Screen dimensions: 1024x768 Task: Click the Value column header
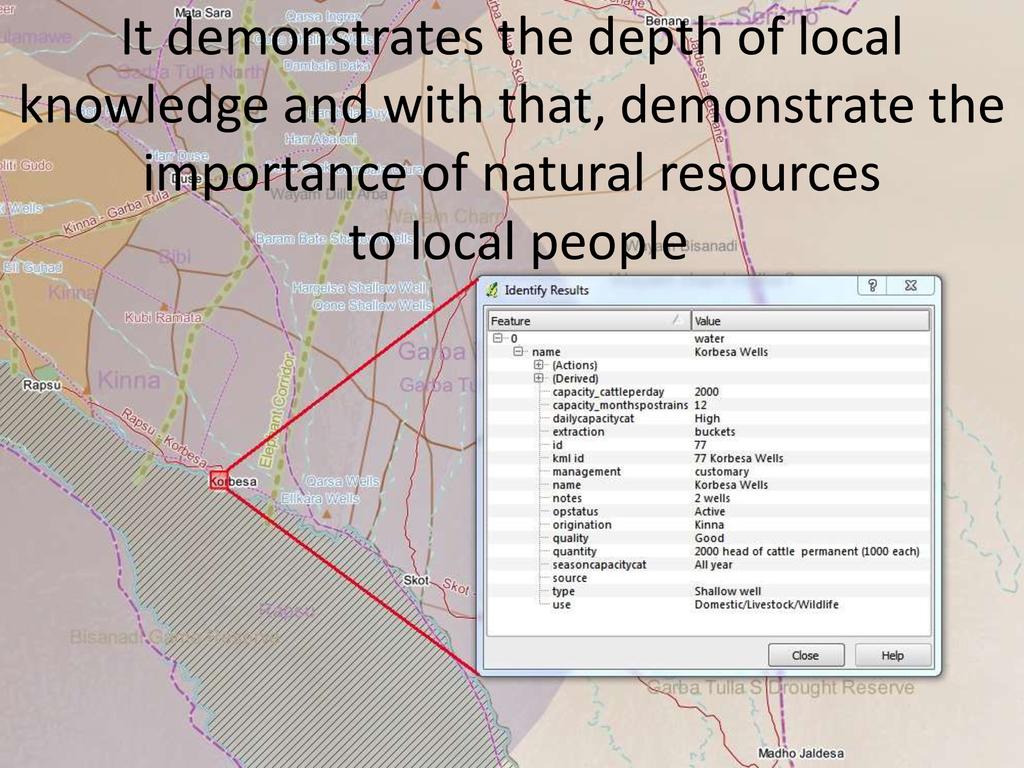(810, 321)
